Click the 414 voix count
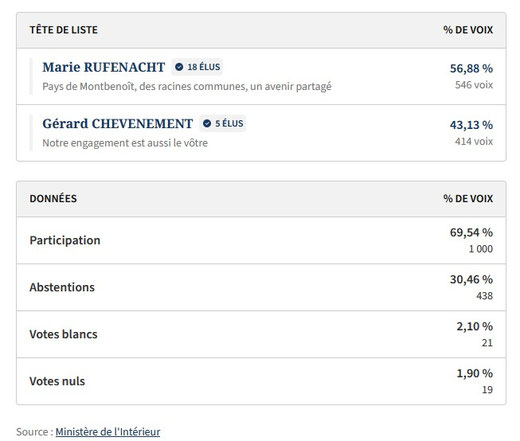 click(474, 141)
